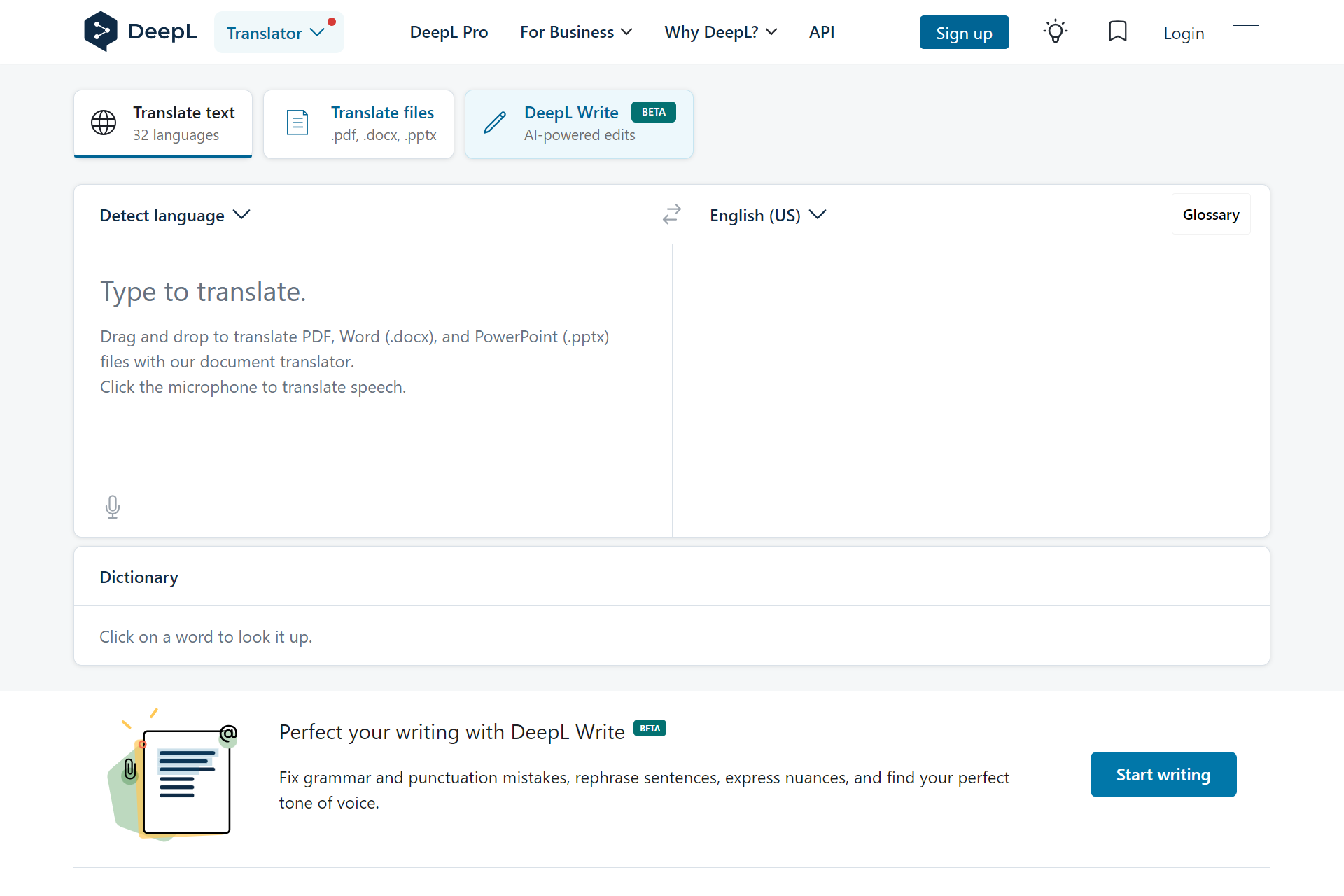This screenshot has height=896, width=1344.
Task: Go to DeepL Pro page
Action: pos(449,32)
